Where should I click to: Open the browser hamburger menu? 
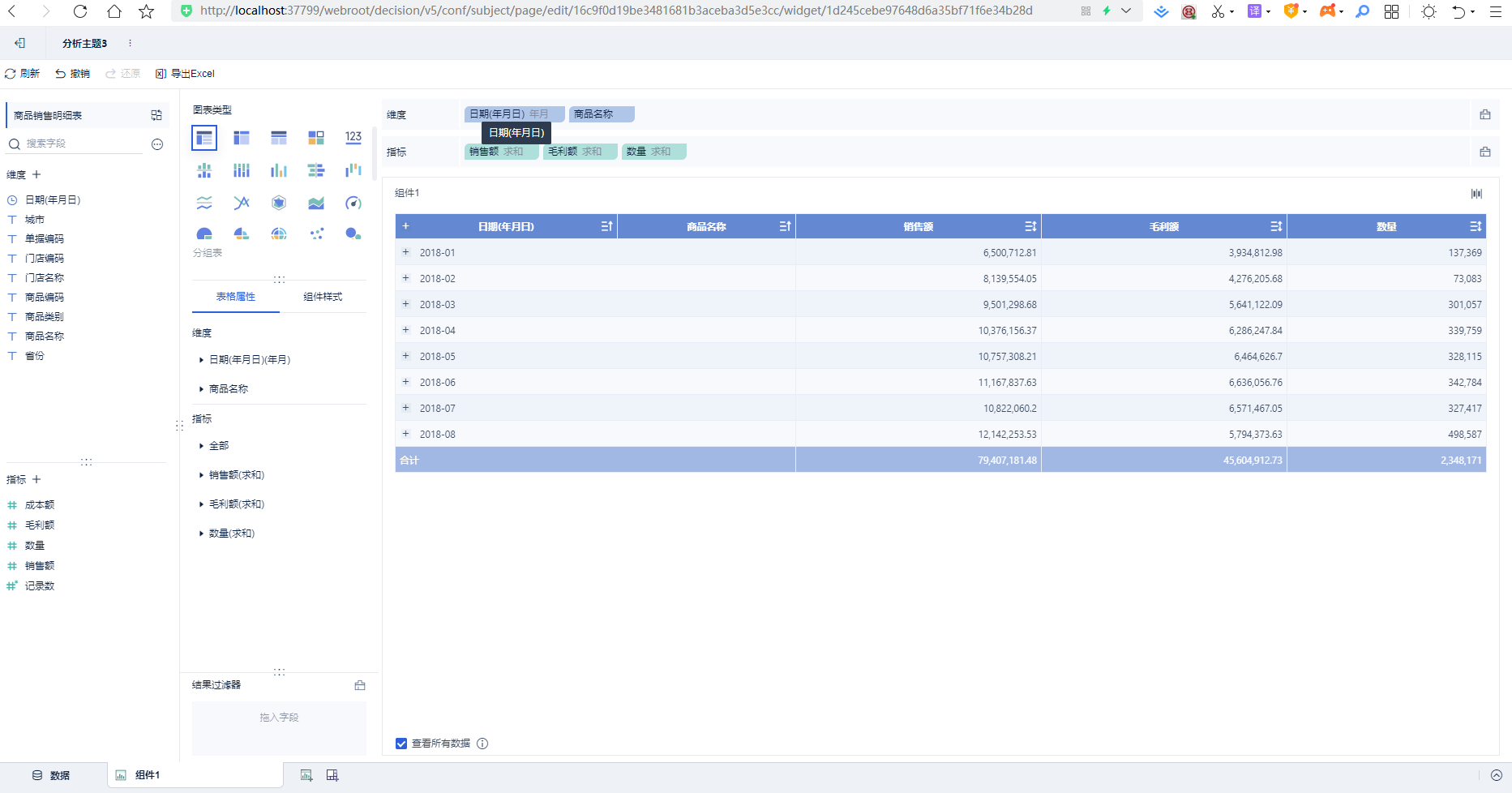click(x=1496, y=11)
